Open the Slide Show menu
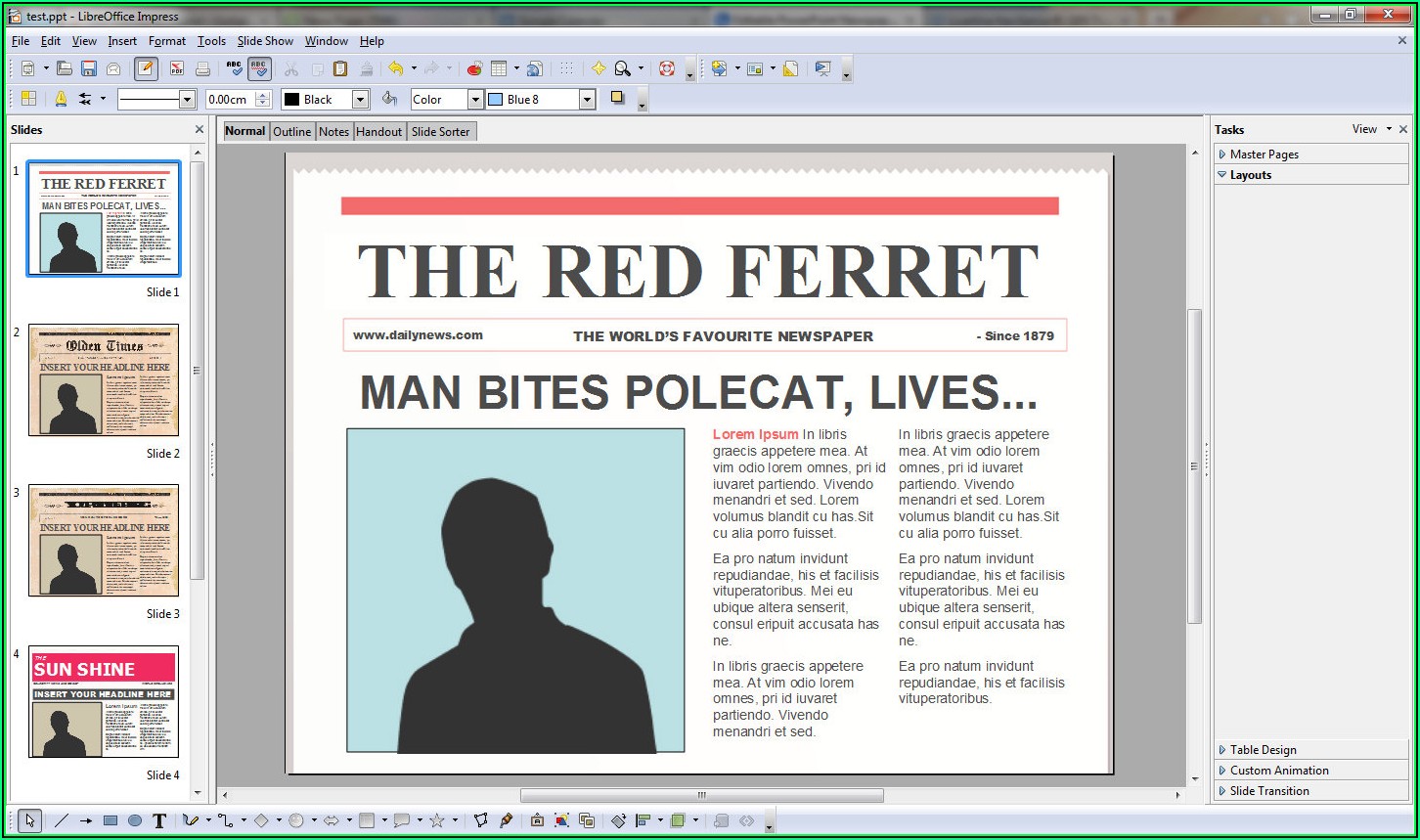 coord(265,41)
